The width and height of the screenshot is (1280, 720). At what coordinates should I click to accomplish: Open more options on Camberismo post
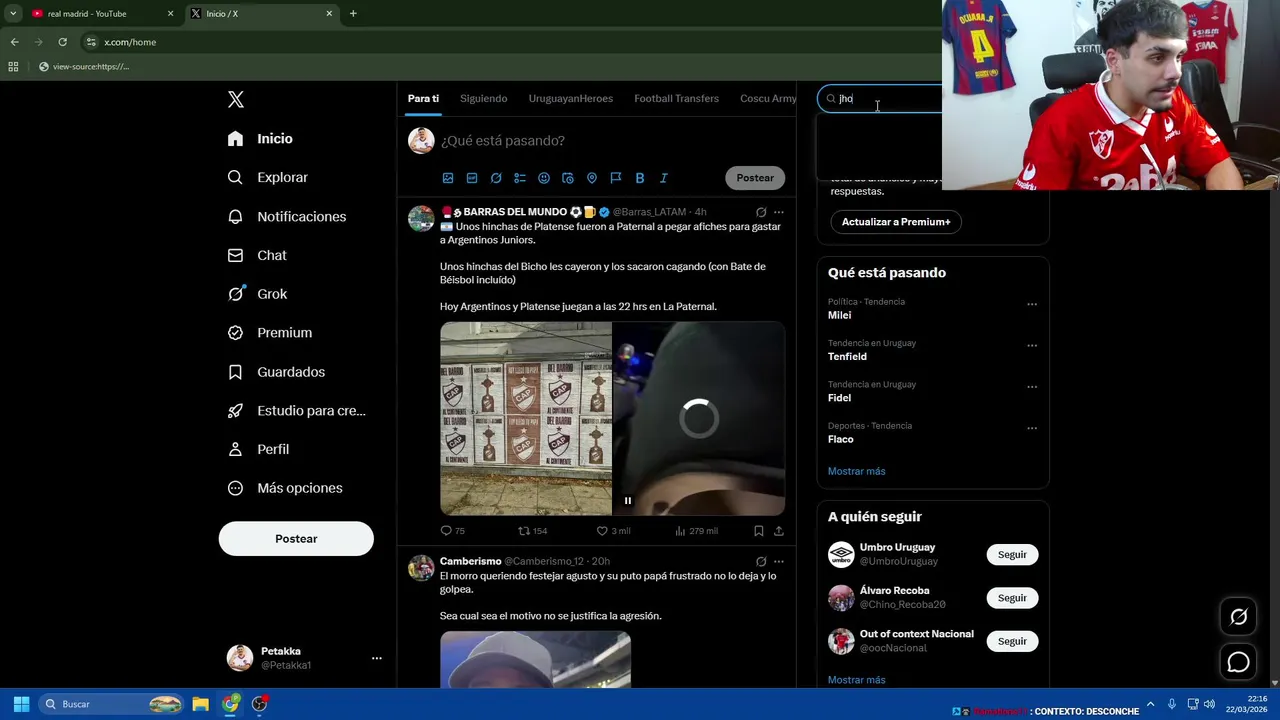tap(779, 562)
